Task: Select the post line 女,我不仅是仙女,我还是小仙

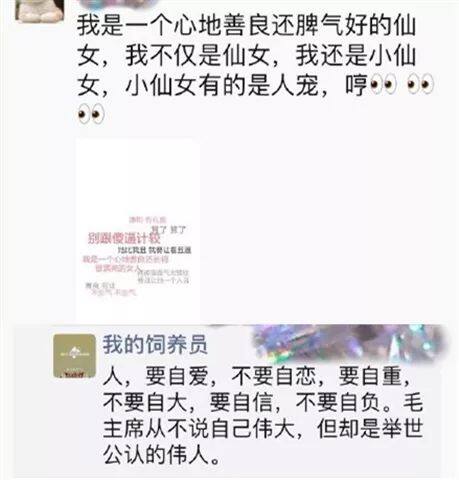Action: (247, 55)
